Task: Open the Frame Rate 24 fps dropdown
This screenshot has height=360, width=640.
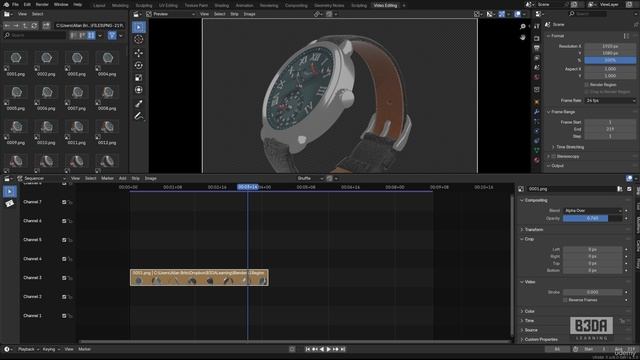Action: [x=610, y=100]
